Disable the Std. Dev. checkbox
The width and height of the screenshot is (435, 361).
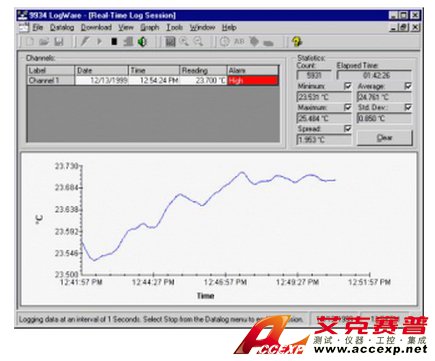(408, 107)
